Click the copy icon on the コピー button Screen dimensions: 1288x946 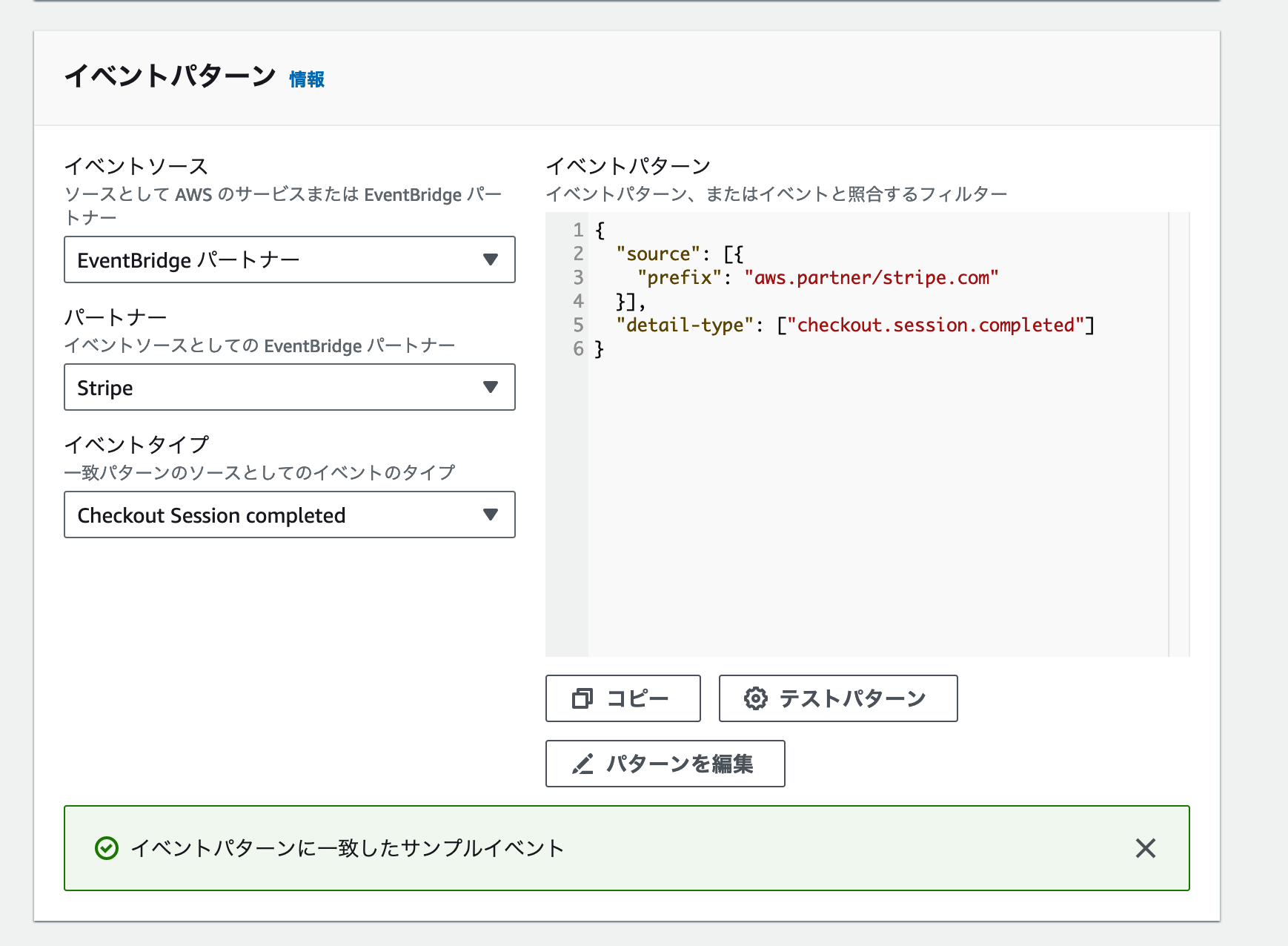(582, 698)
